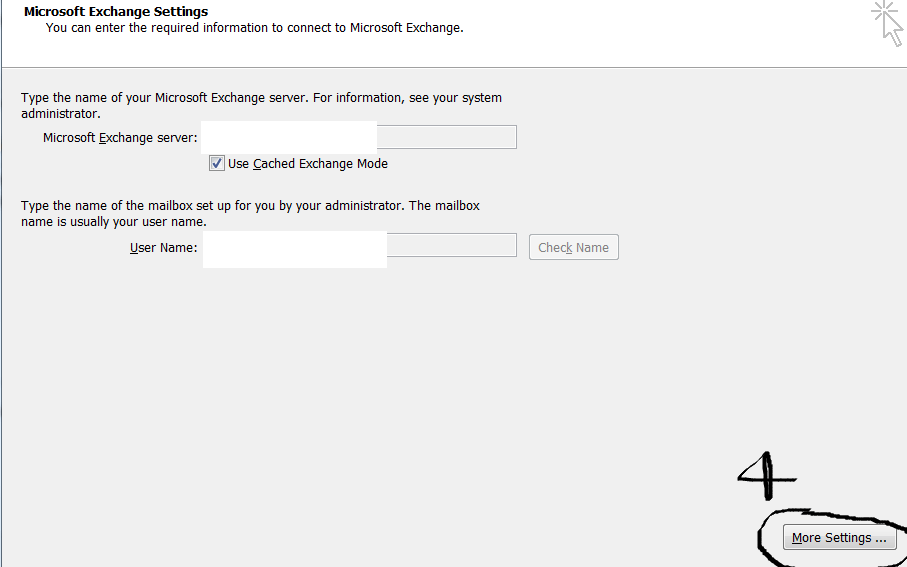Click 'You can enter the required information' text
Screen dimensions: 907x567
click(x=255, y=27)
